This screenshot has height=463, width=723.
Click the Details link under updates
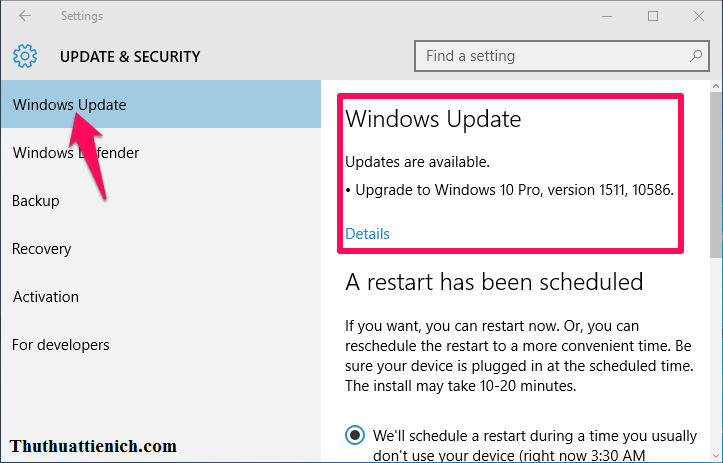[367, 234]
